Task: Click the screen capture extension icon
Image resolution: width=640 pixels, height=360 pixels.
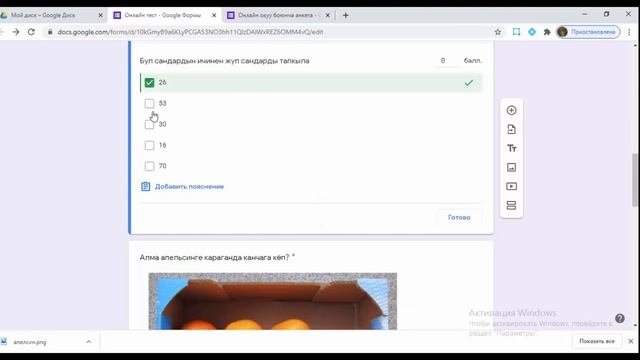Action: [x=516, y=32]
